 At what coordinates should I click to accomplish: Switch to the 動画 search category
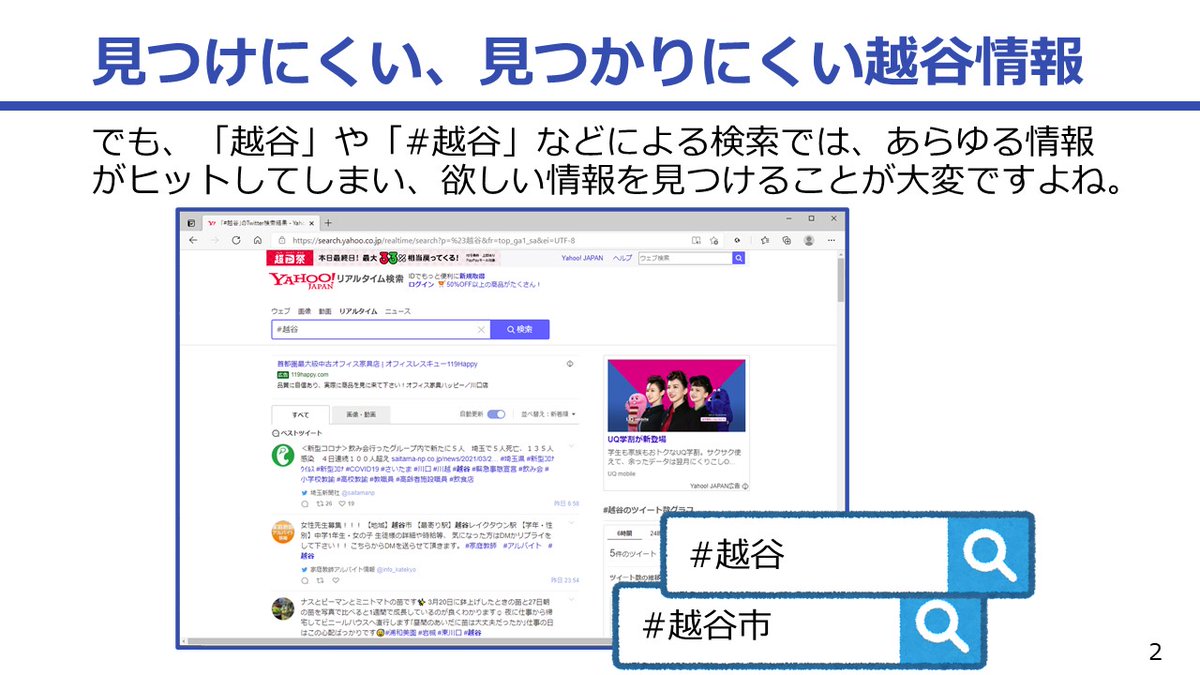point(325,312)
